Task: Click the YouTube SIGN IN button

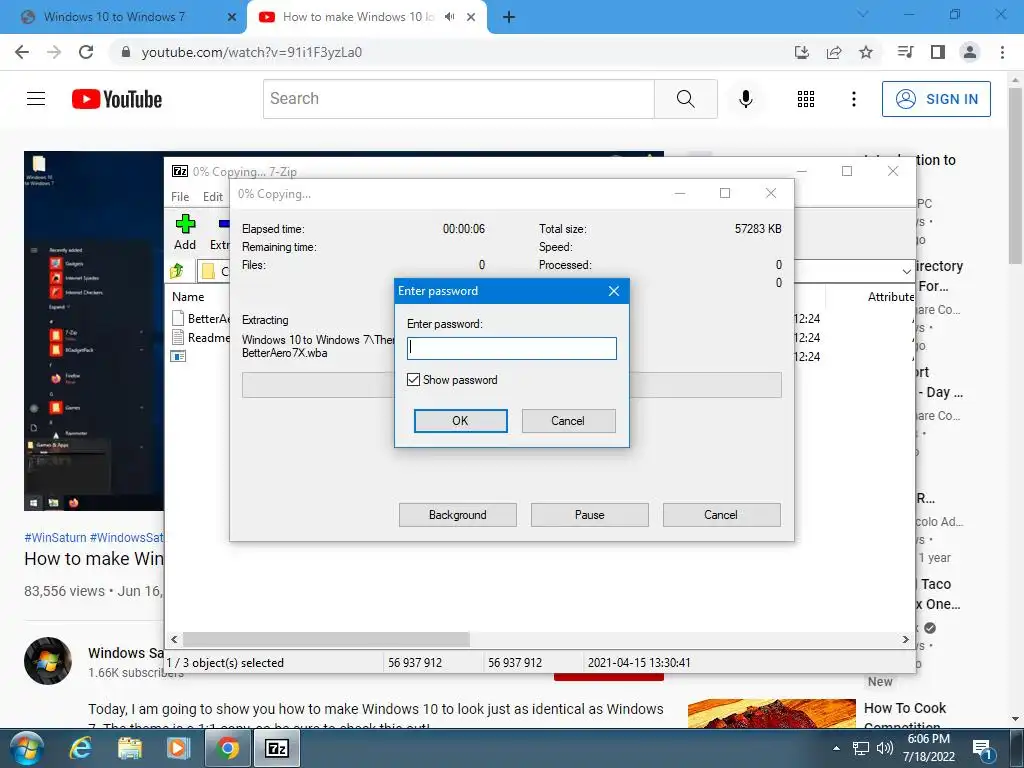Action: 936,99
